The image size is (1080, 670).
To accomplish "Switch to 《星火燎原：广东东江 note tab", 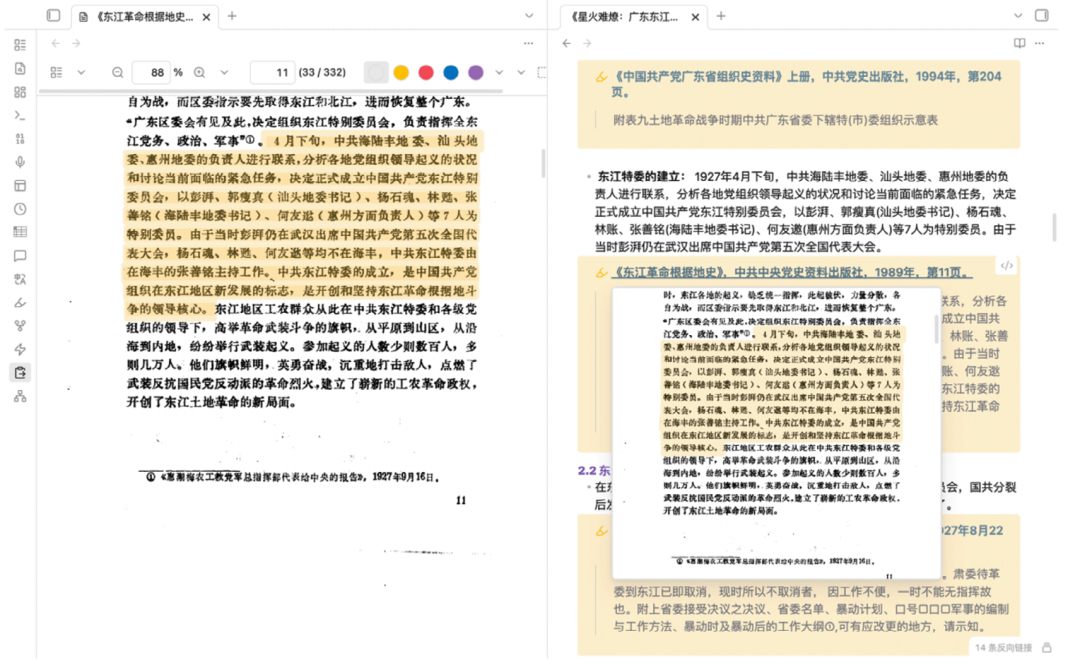I will coord(634,17).
